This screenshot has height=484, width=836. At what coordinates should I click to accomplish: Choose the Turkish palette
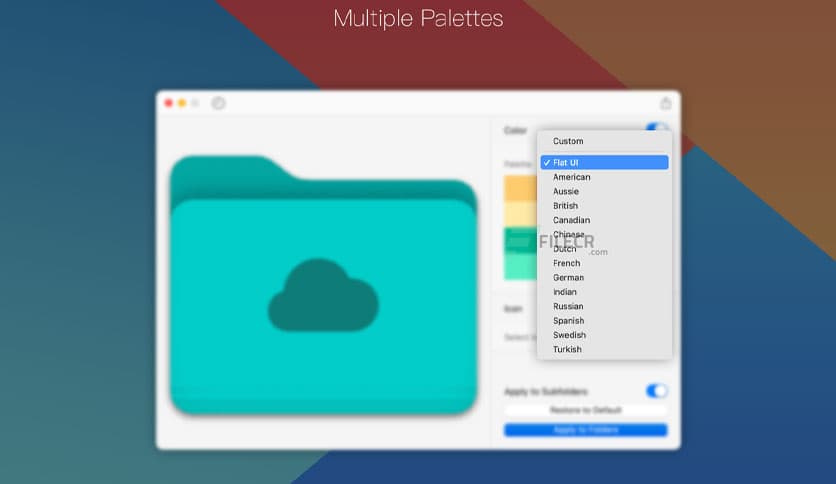click(x=604, y=350)
